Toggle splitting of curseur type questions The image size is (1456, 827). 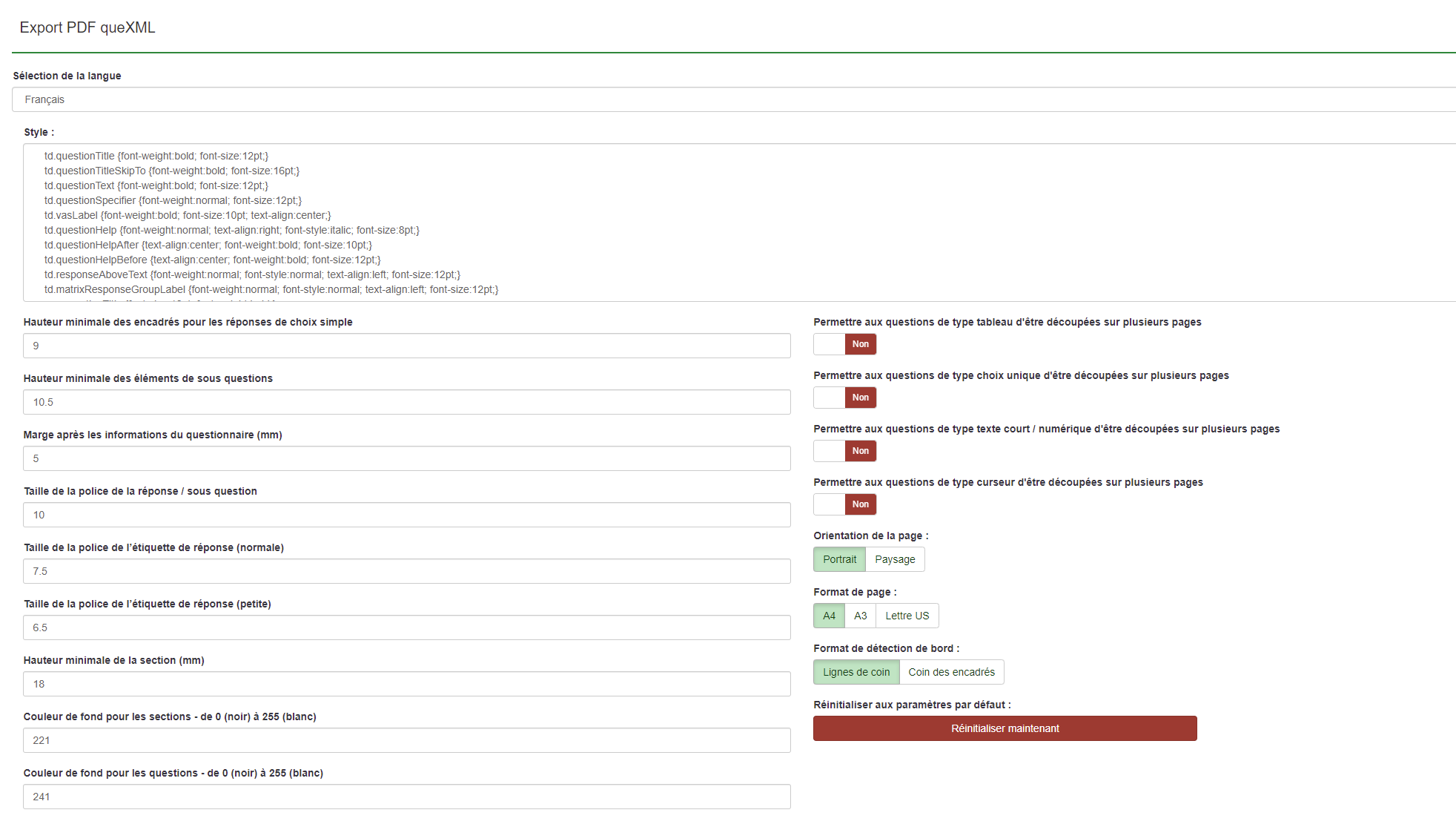(x=844, y=504)
